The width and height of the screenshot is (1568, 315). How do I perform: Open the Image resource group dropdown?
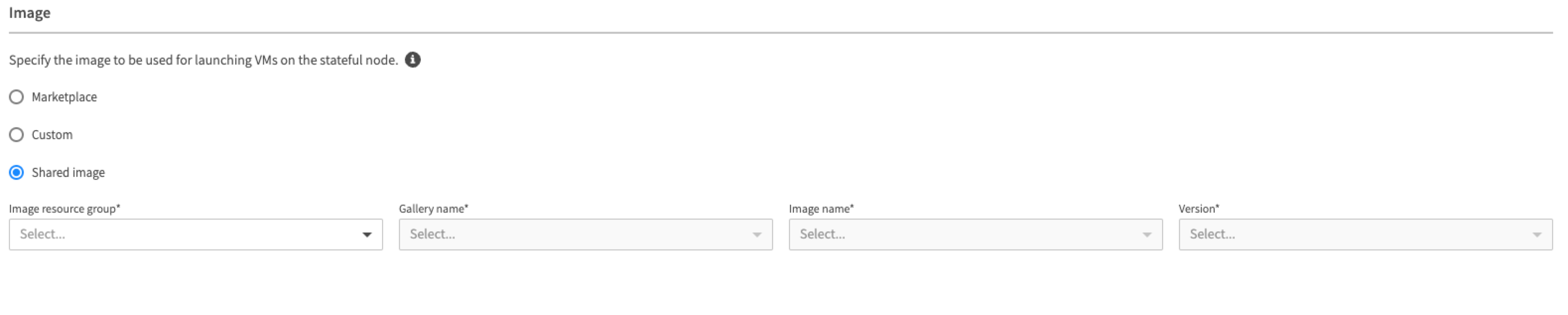point(183,235)
